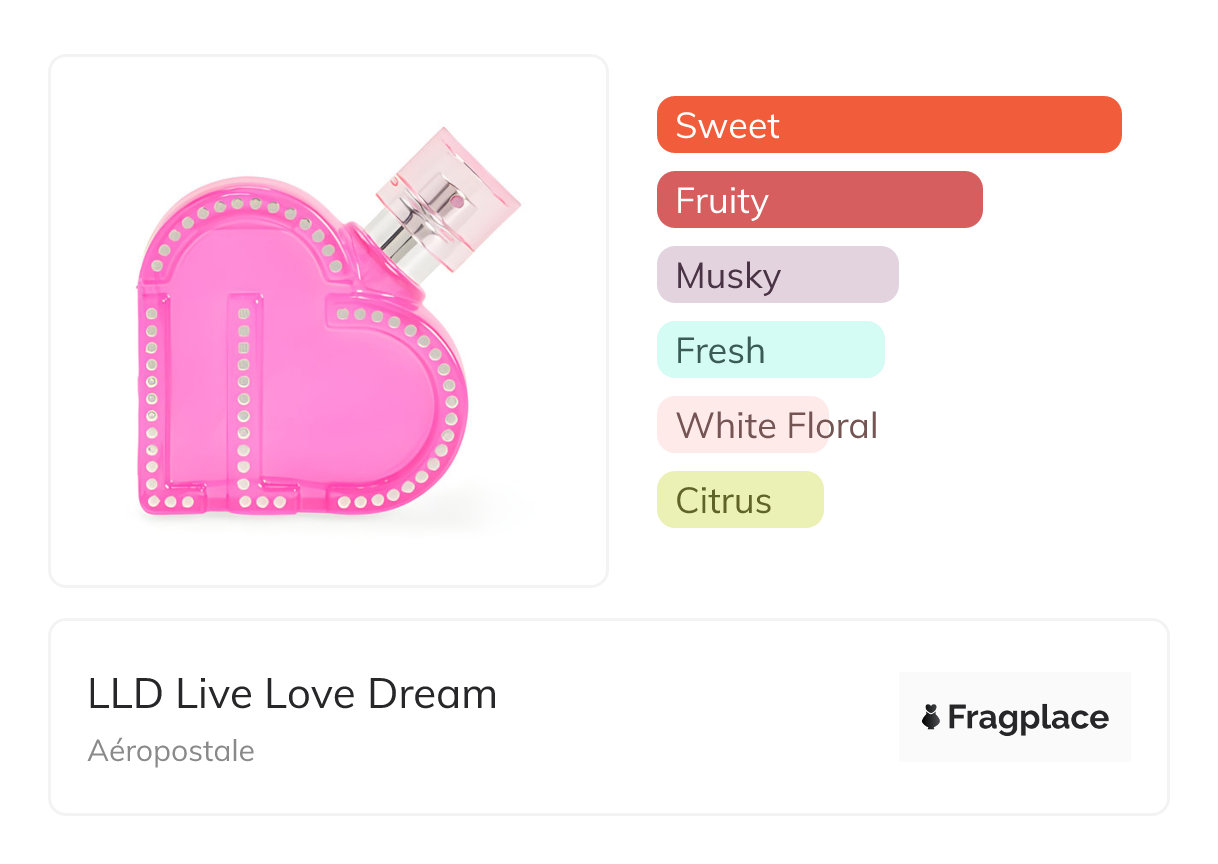Click the word "Fresh" label

tap(720, 351)
